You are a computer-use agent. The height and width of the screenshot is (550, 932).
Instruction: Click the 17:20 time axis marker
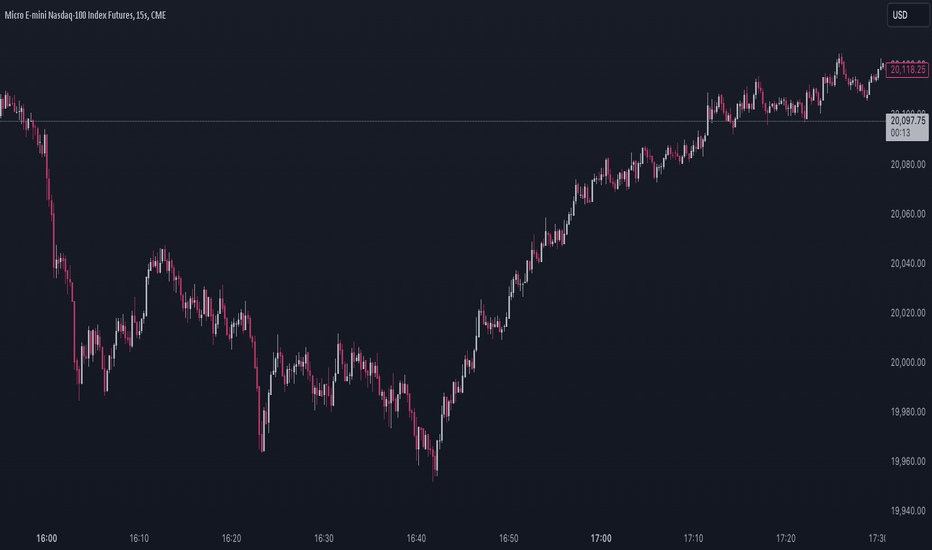(x=786, y=538)
